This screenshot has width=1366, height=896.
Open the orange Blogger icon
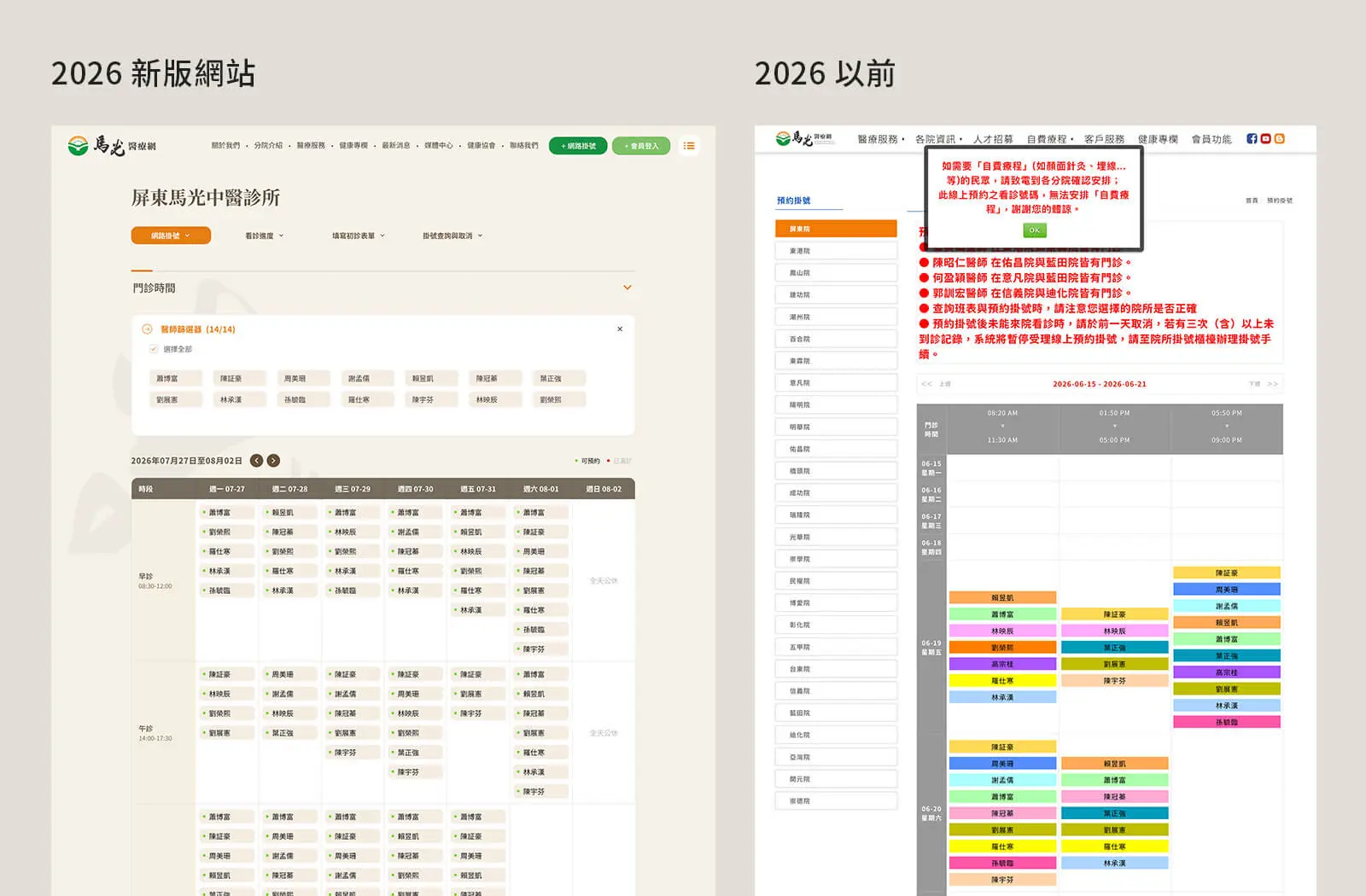[1279, 138]
